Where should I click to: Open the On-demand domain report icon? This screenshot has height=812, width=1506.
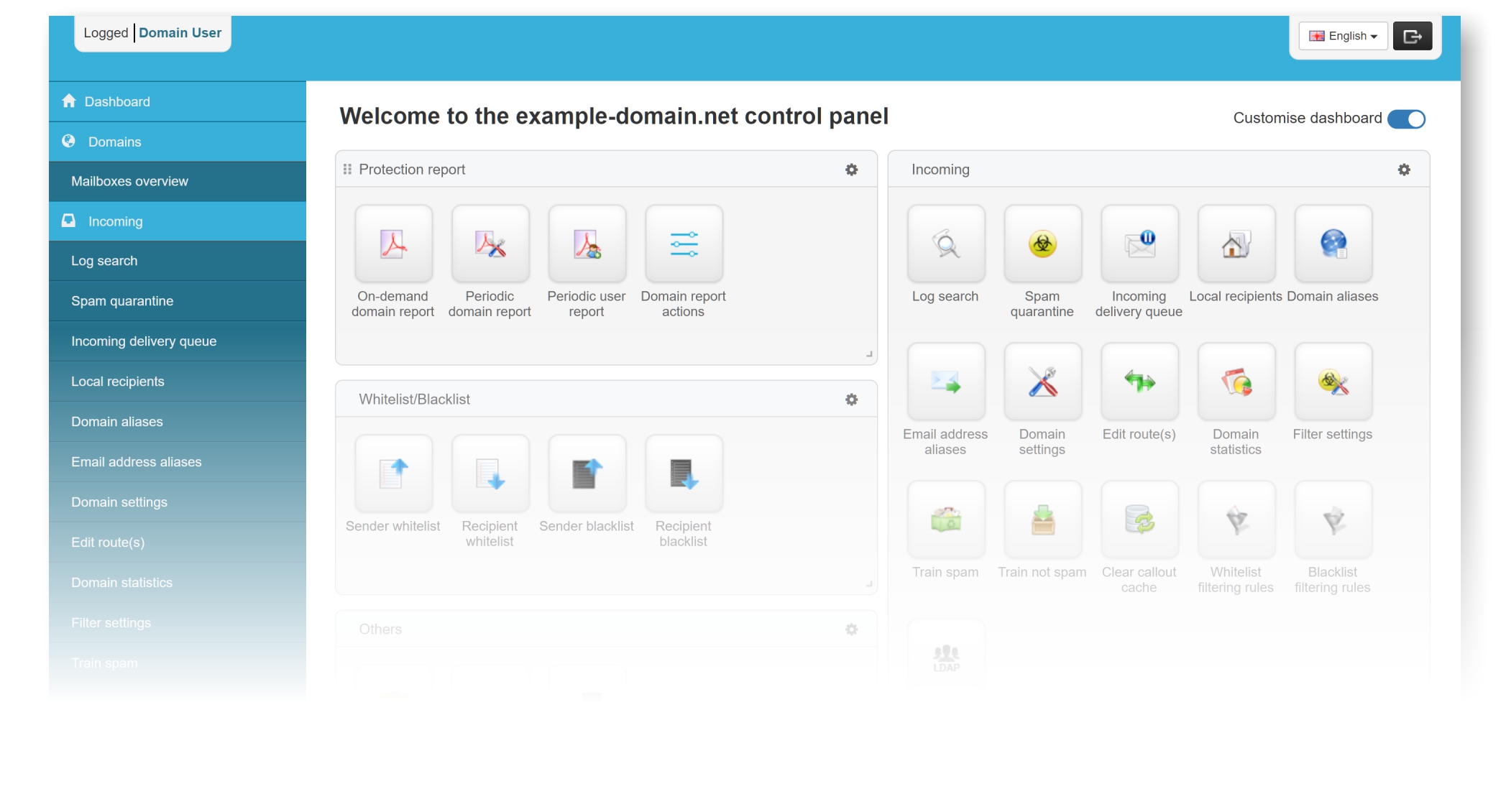(x=393, y=244)
